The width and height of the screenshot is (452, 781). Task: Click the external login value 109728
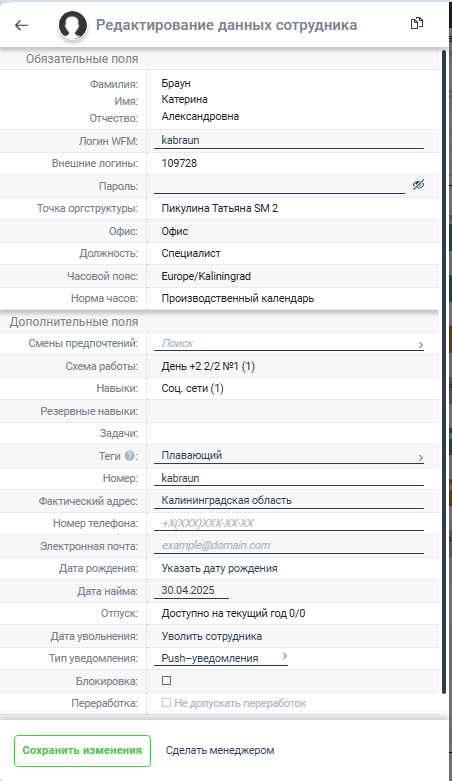179,163
